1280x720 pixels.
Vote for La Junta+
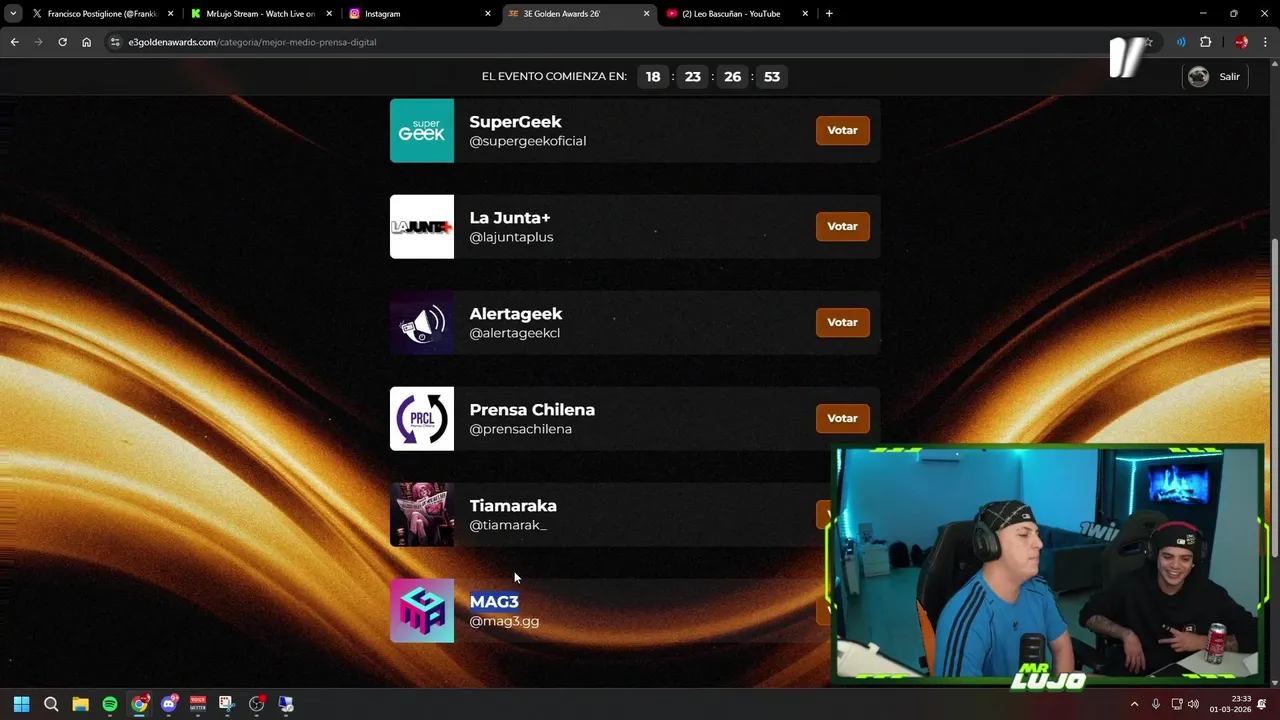coord(842,226)
